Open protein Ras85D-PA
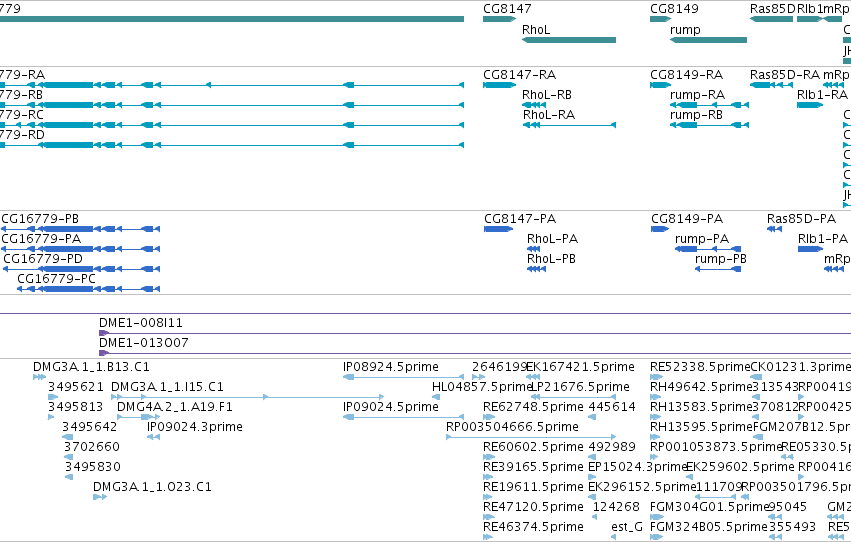This screenshot has width=851, height=542. click(x=801, y=219)
